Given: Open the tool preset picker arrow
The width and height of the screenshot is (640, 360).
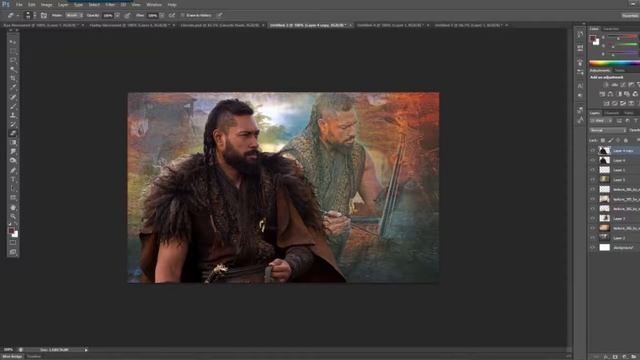Looking at the screenshot, I should click(x=18, y=16).
